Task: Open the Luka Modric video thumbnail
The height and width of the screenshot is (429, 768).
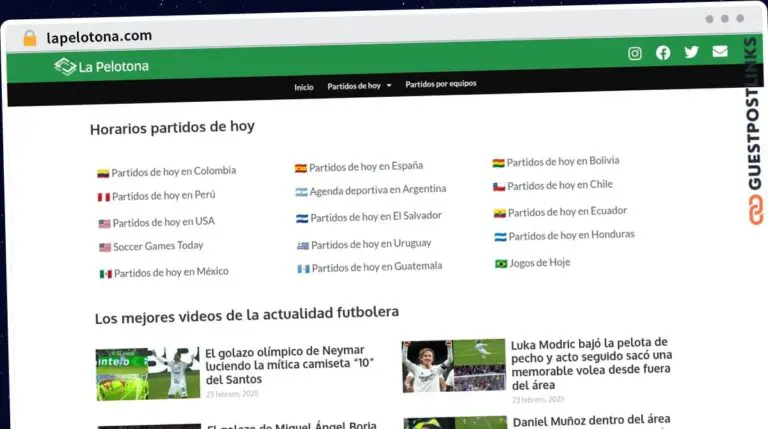Action: click(x=453, y=366)
